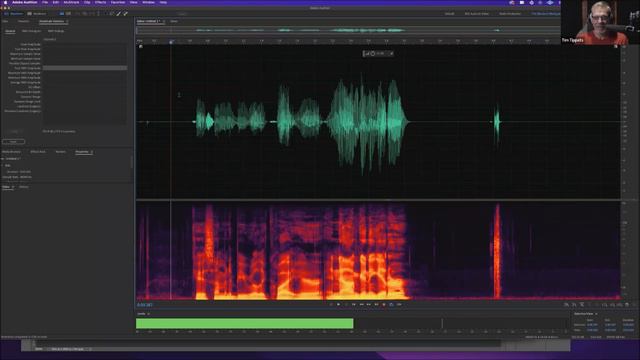
Task: Switch to the Multitrack editor view
Action: [37, 13]
